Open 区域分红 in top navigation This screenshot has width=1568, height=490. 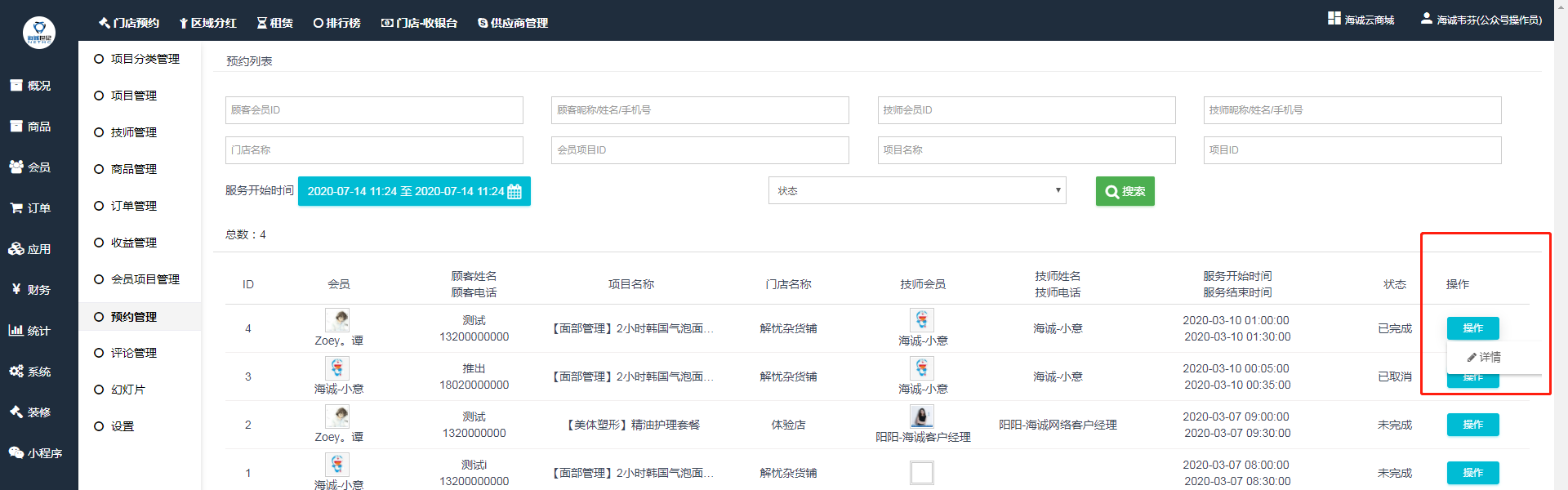(x=208, y=23)
